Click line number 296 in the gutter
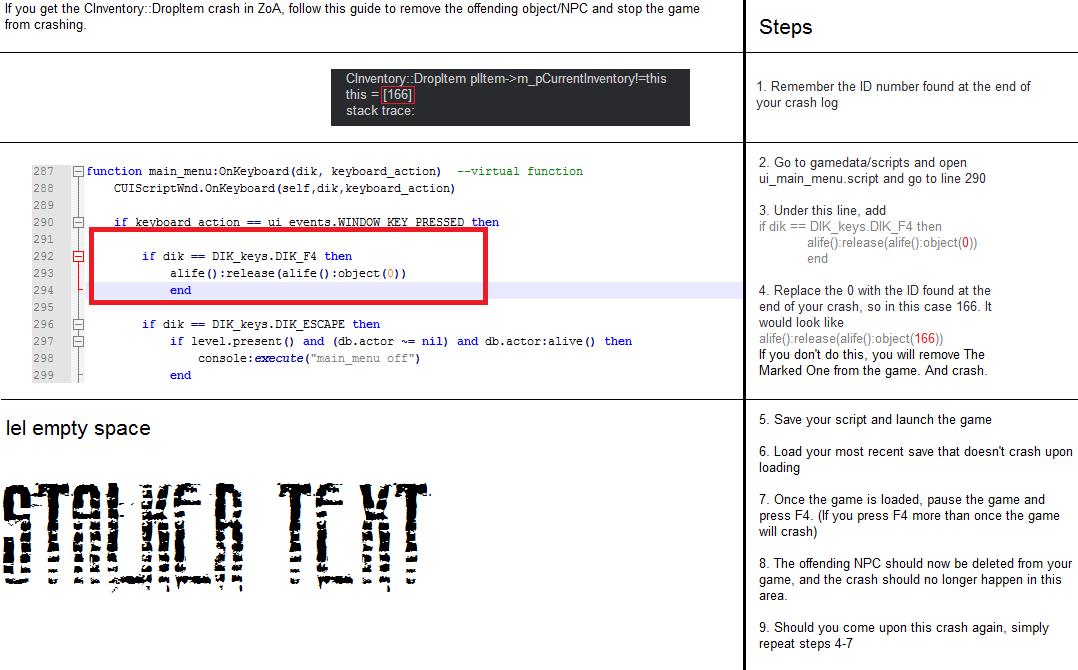The width and height of the screenshot is (1078, 670). click(x=43, y=324)
